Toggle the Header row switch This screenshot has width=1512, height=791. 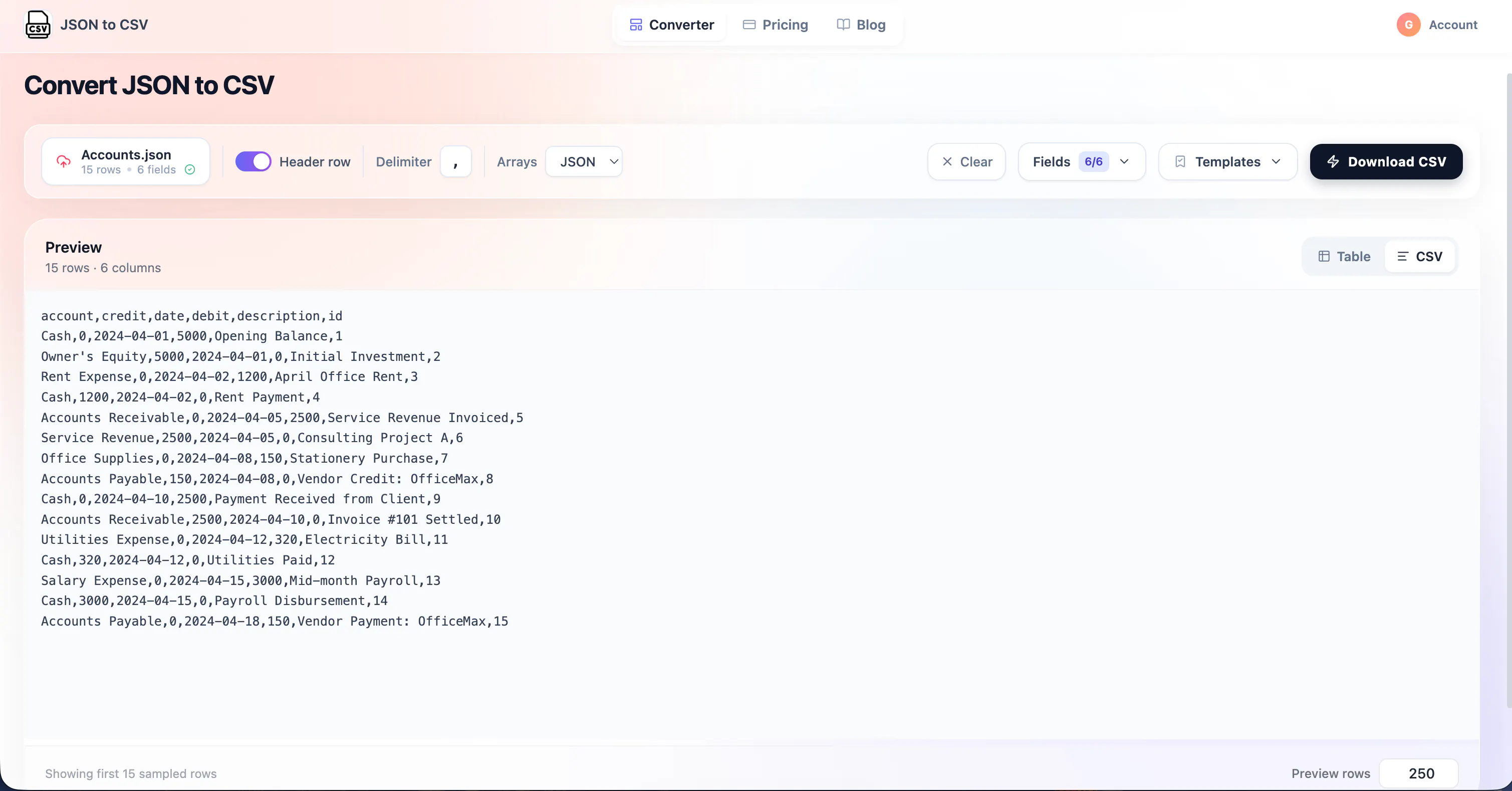(253, 161)
